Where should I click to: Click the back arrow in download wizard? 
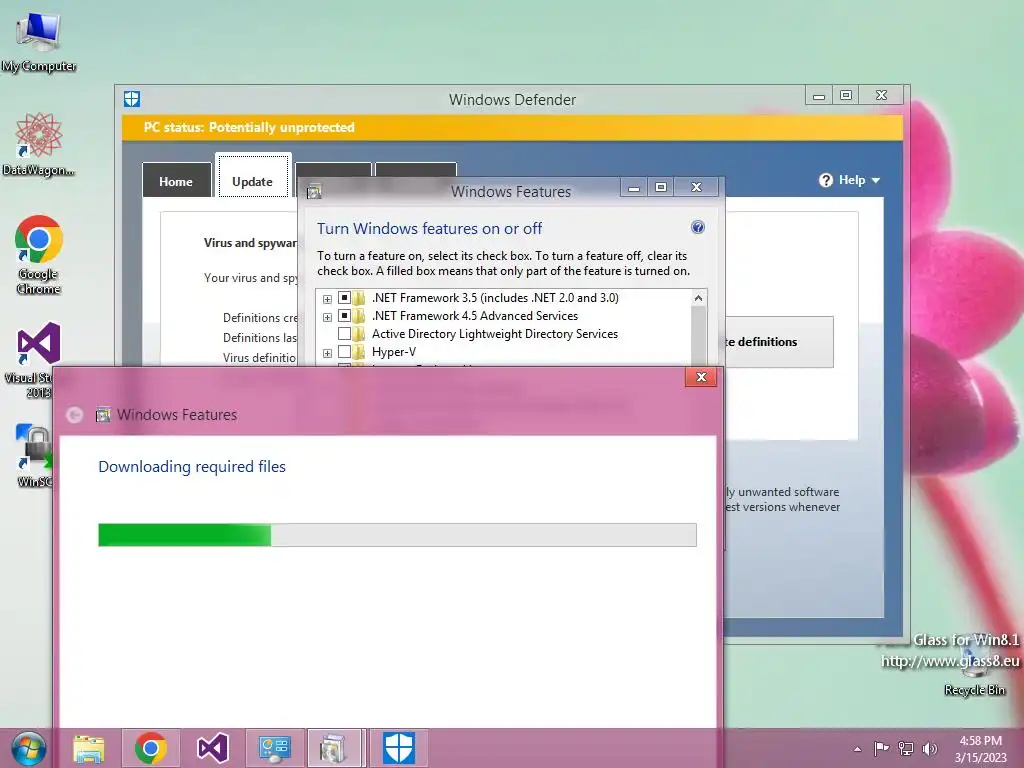(x=74, y=415)
